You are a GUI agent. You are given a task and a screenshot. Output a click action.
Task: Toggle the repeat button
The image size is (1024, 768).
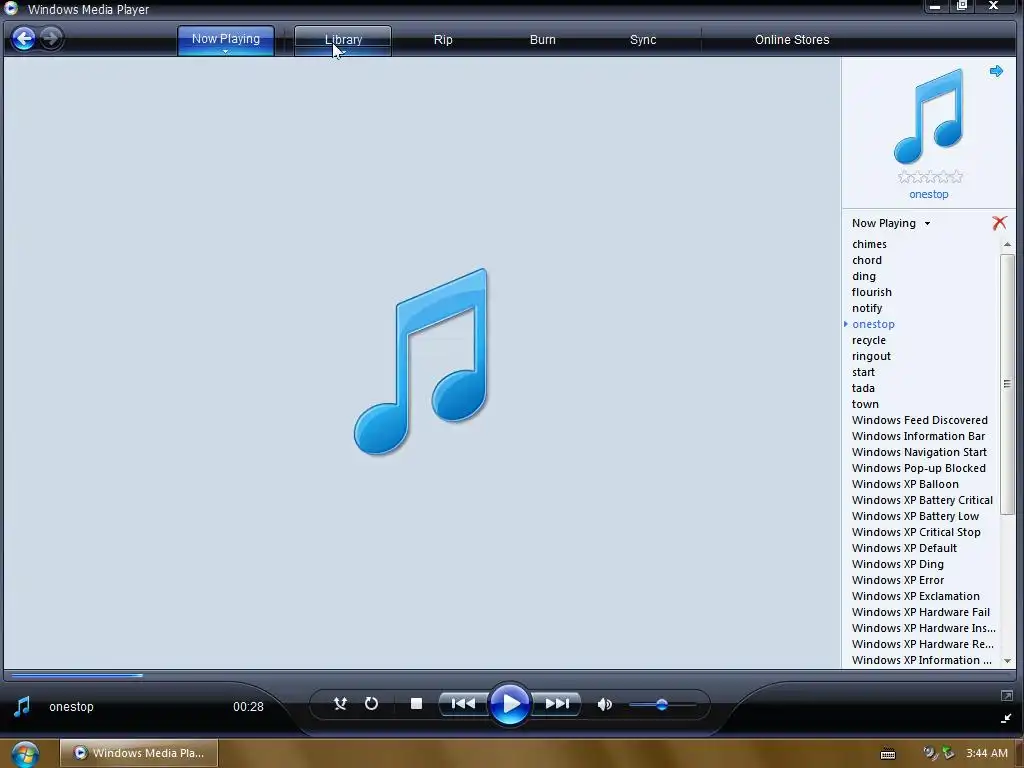[x=371, y=703]
